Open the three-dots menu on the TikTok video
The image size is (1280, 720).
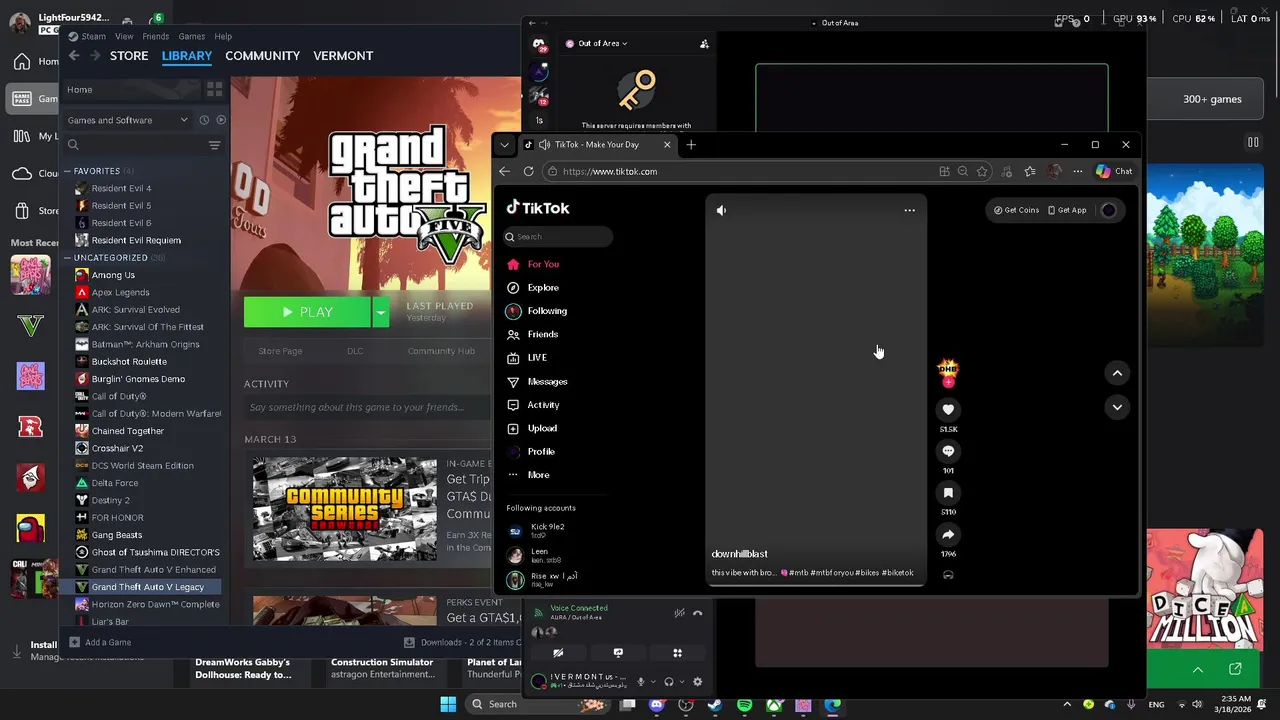coord(909,210)
